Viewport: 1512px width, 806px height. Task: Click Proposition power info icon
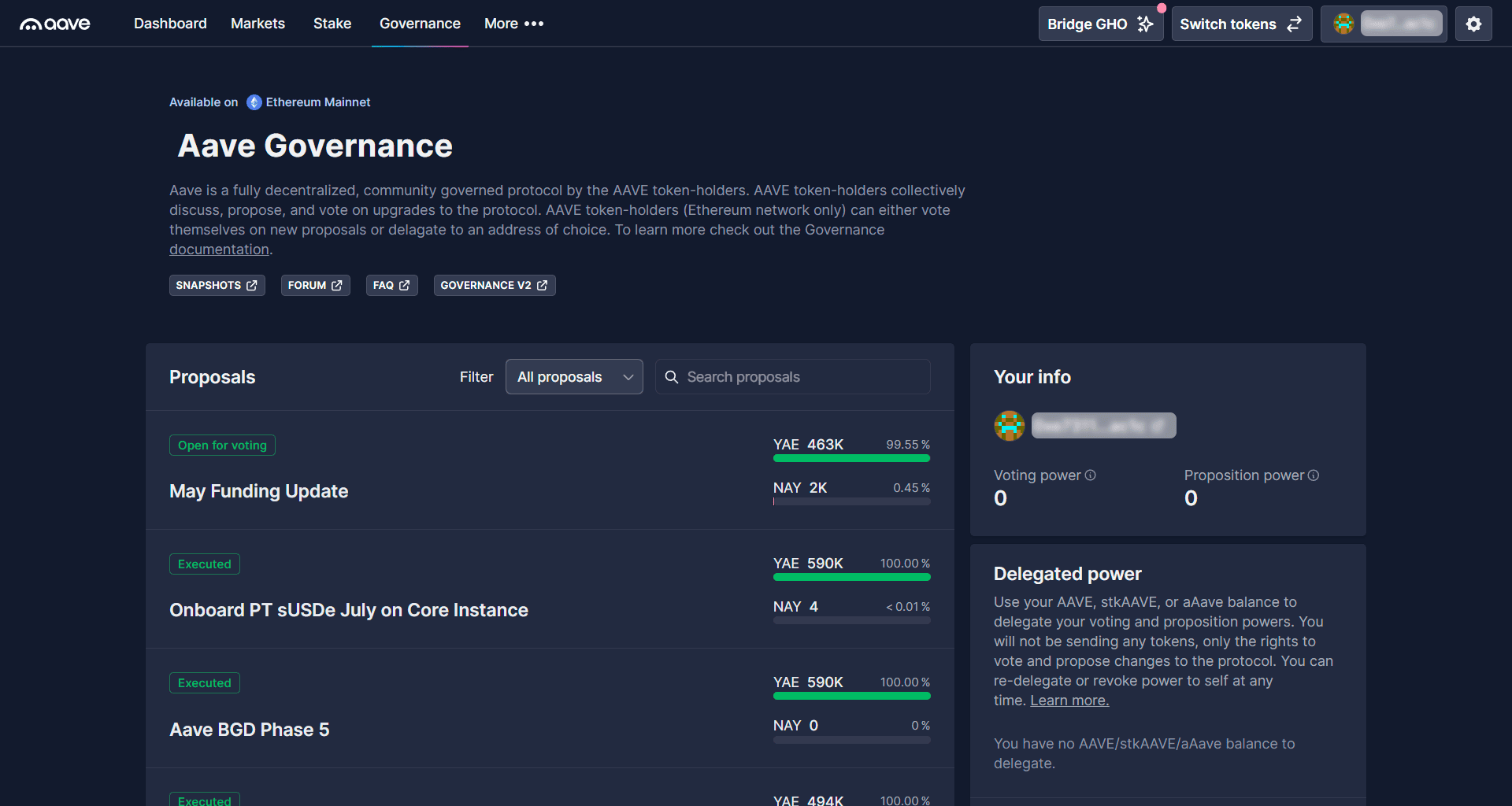(1314, 475)
